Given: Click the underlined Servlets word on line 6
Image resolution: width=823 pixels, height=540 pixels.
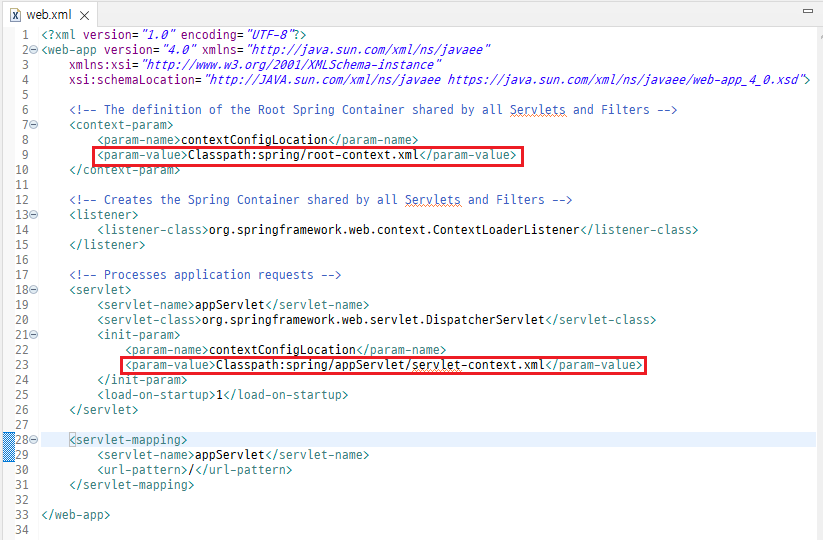Looking at the screenshot, I should 538,110.
